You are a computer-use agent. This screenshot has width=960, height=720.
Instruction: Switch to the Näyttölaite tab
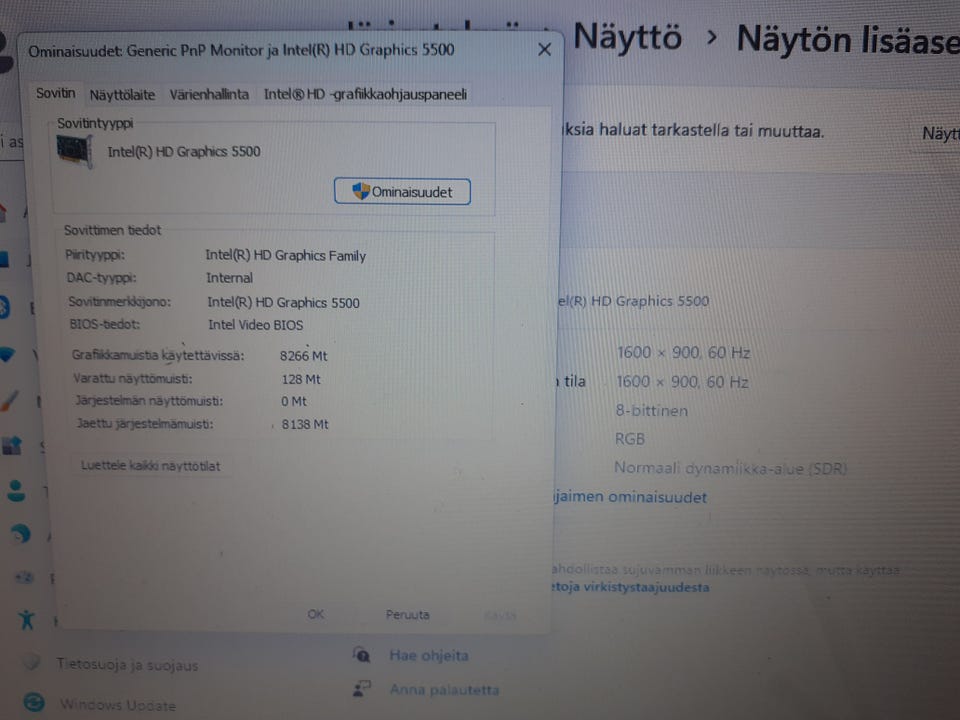click(x=122, y=95)
